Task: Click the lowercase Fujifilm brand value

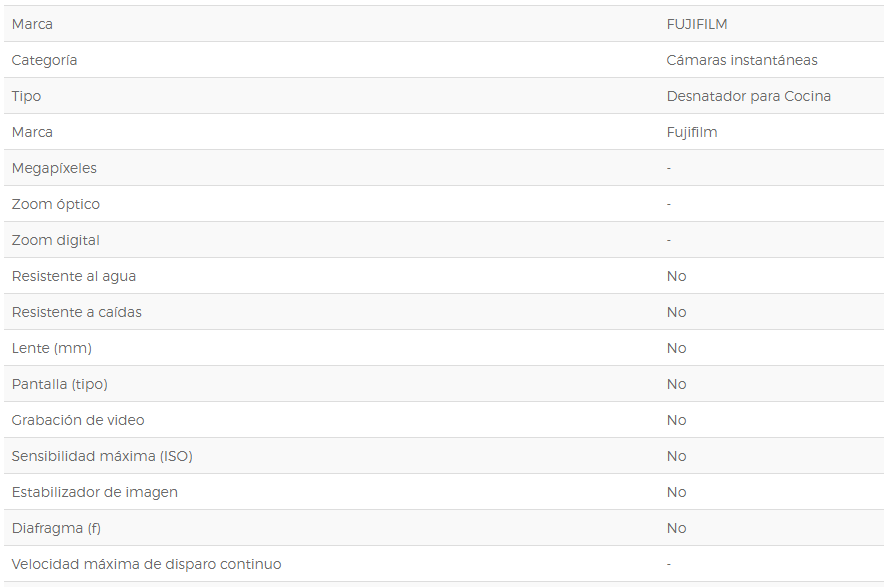Action: click(x=692, y=133)
